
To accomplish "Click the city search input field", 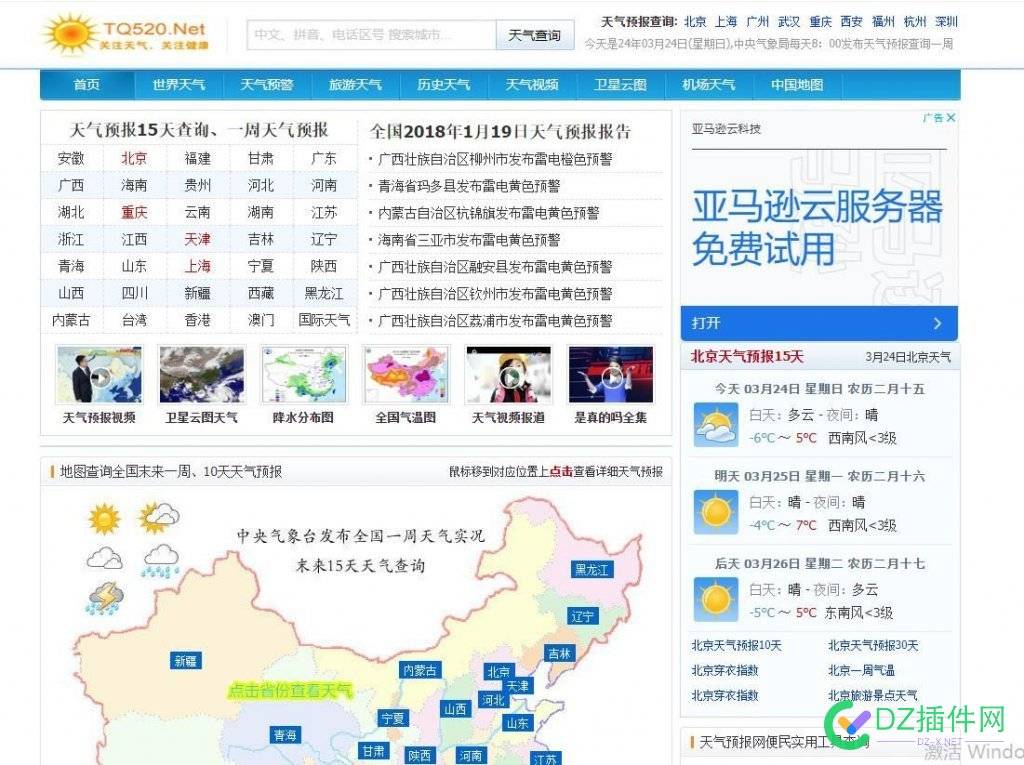I will click(x=372, y=35).
